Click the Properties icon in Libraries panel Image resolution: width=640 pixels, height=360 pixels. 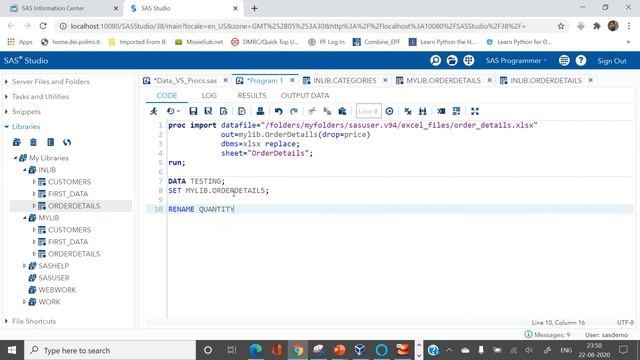pos(51,142)
